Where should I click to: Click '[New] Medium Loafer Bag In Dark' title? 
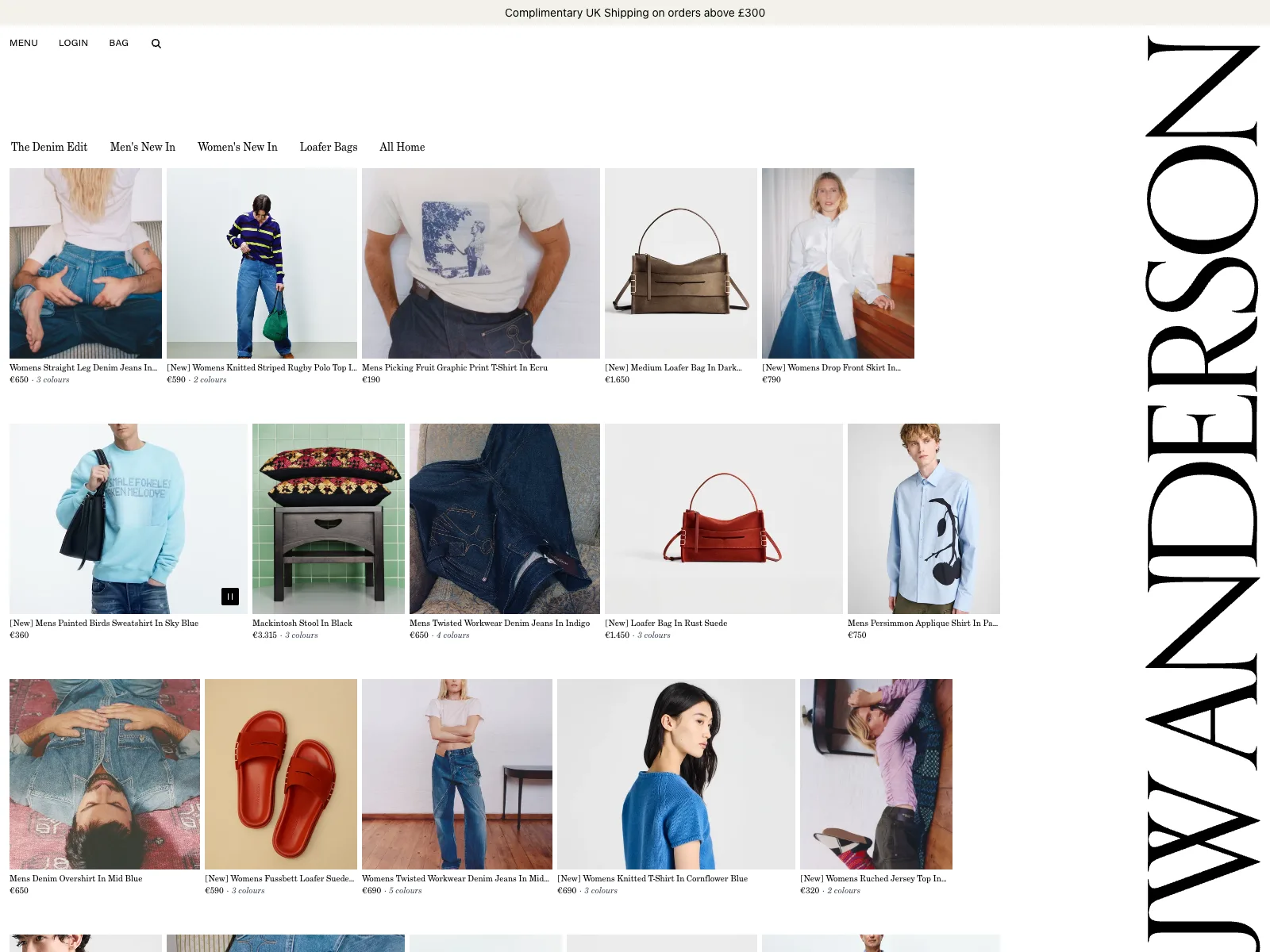[673, 367]
